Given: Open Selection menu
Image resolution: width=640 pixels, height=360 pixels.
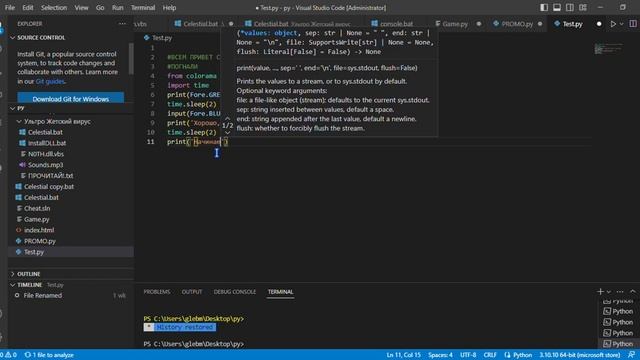Looking at the screenshot, I should pyautogui.click(x=53, y=8).
